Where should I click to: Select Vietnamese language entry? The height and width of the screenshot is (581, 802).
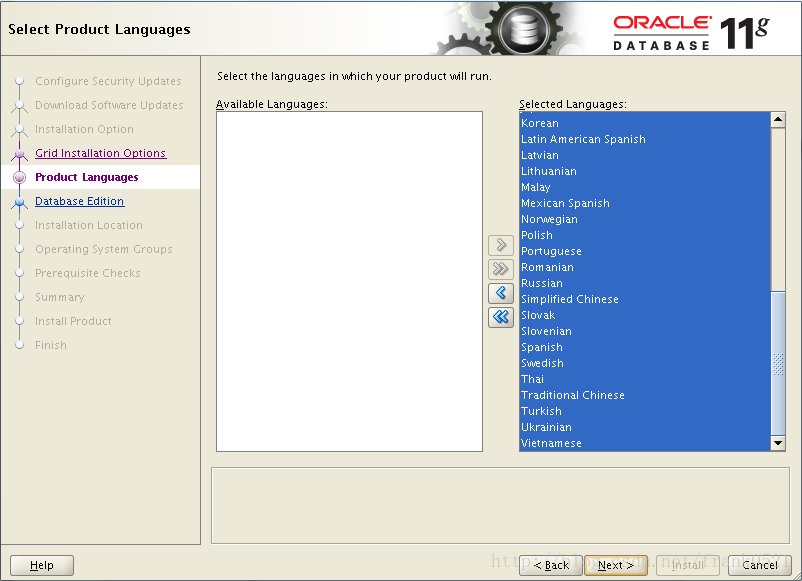[645, 443]
